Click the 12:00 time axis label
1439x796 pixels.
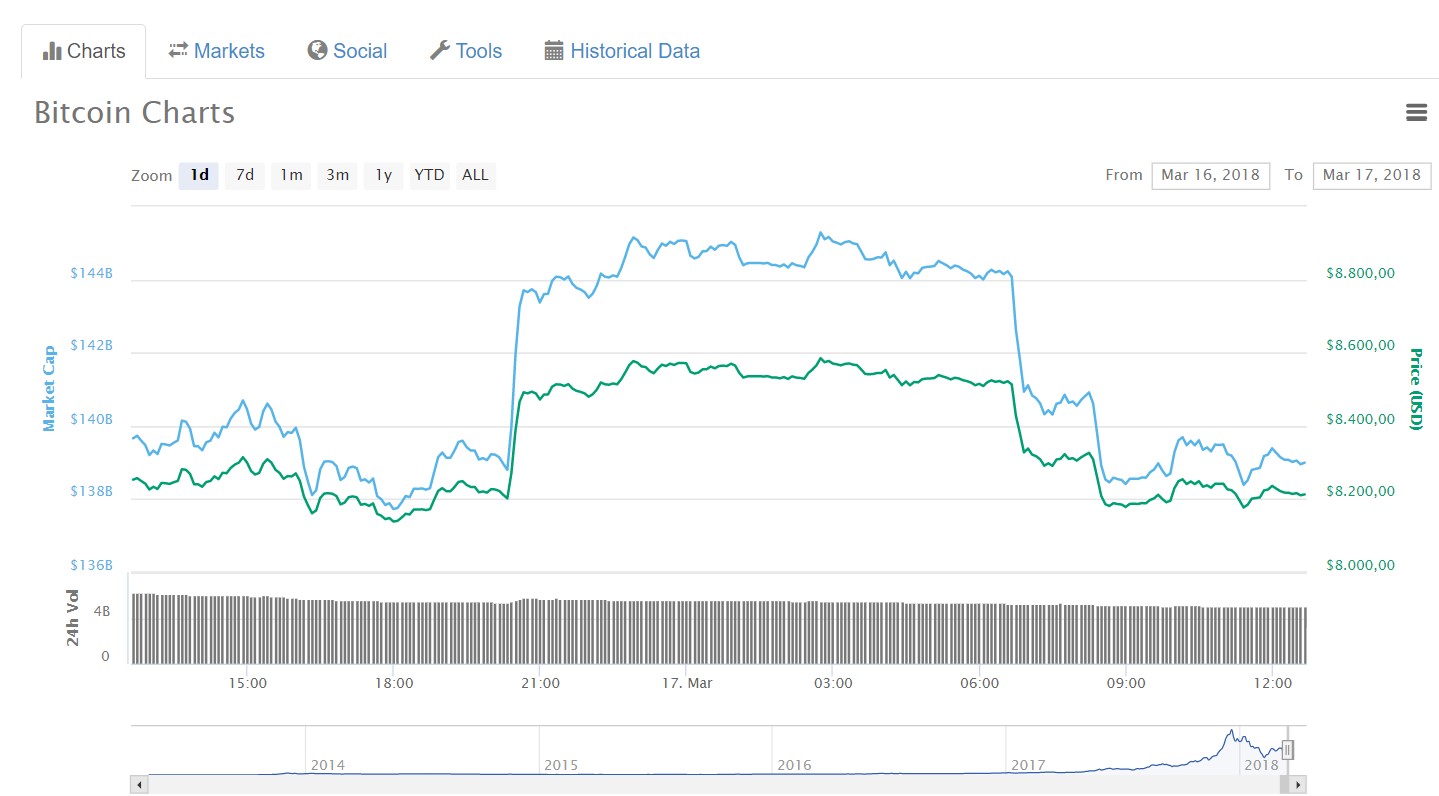(x=1272, y=683)
